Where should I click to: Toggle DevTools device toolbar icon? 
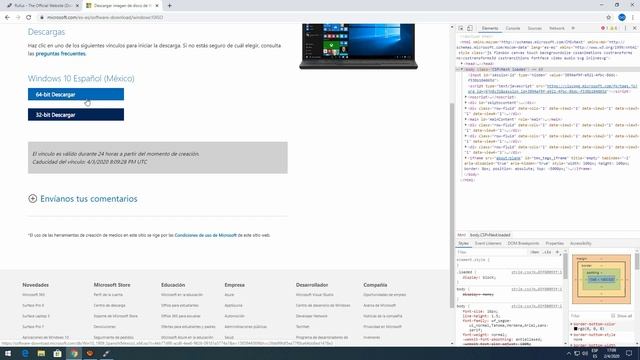(x=470, y=28)
